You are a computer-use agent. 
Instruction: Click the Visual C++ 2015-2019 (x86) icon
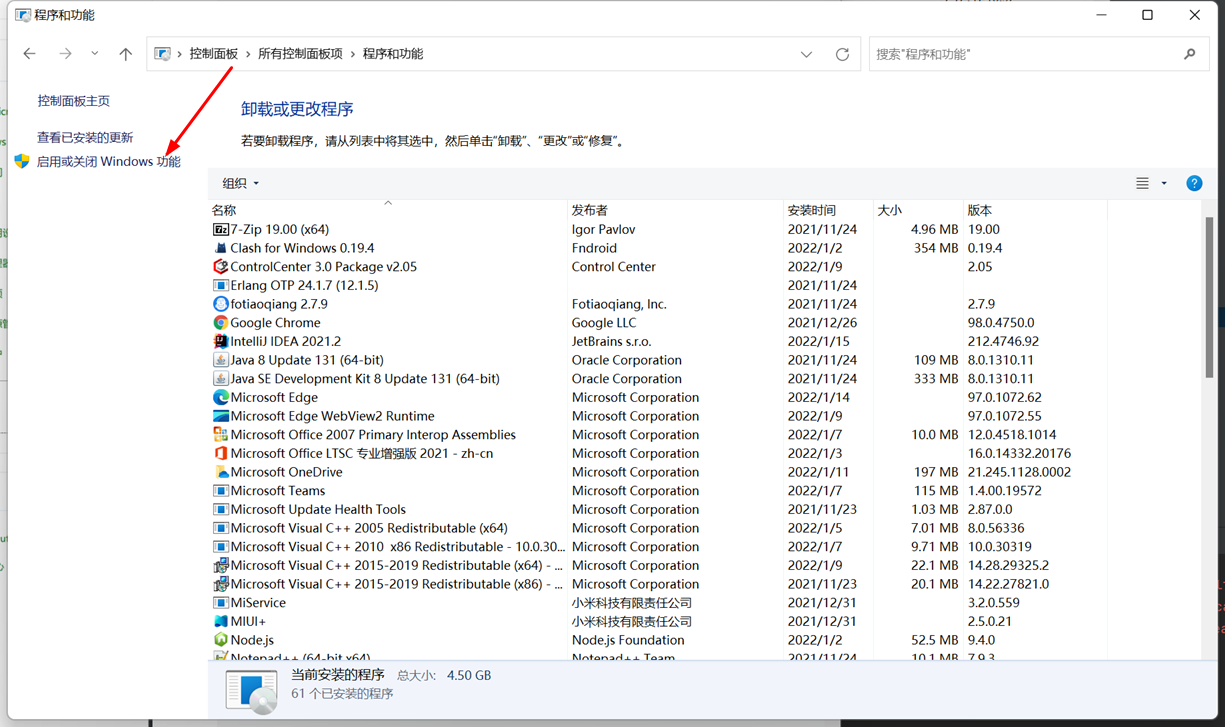[221, 584]
